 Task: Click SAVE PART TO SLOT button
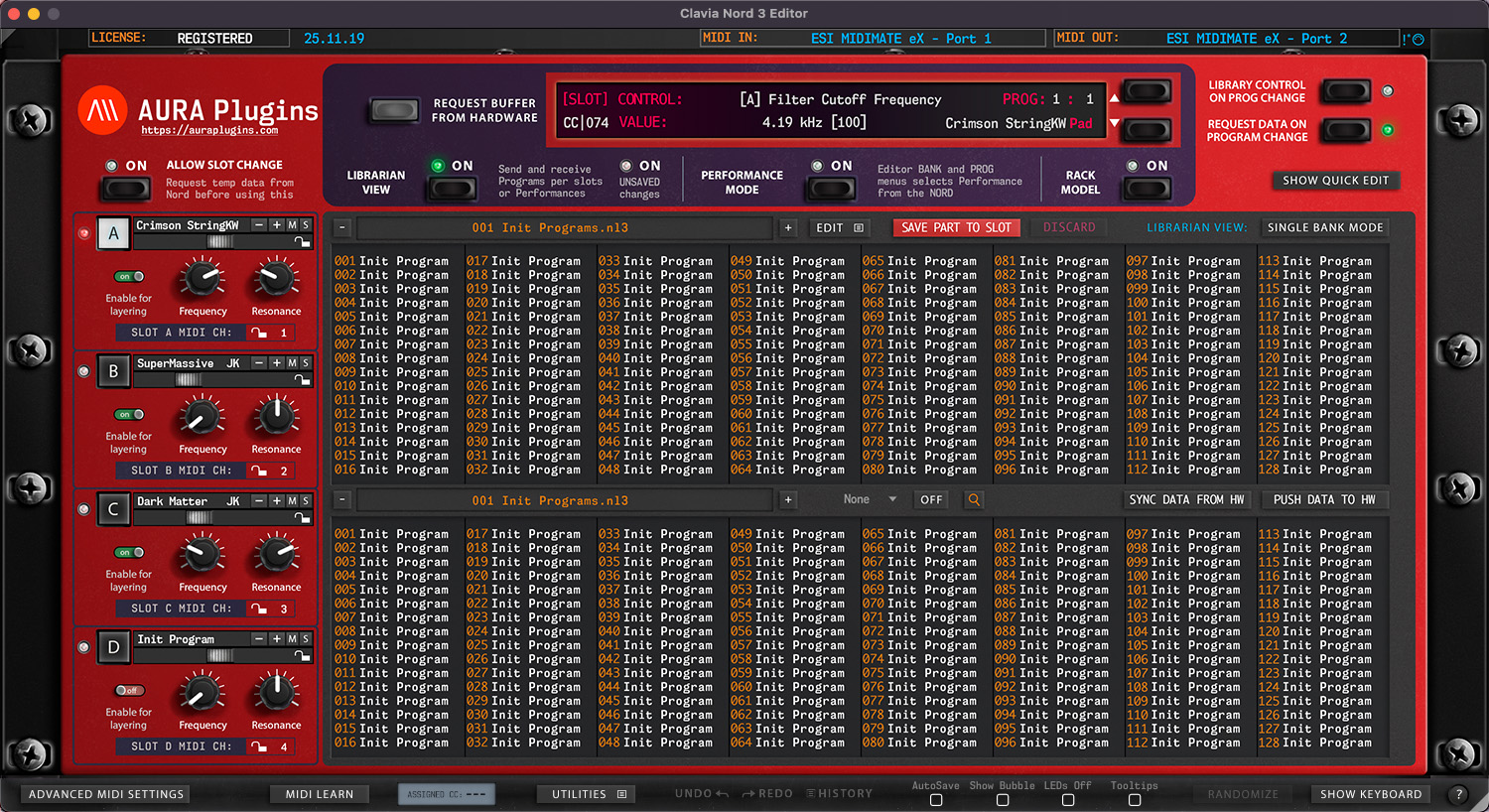957,227
